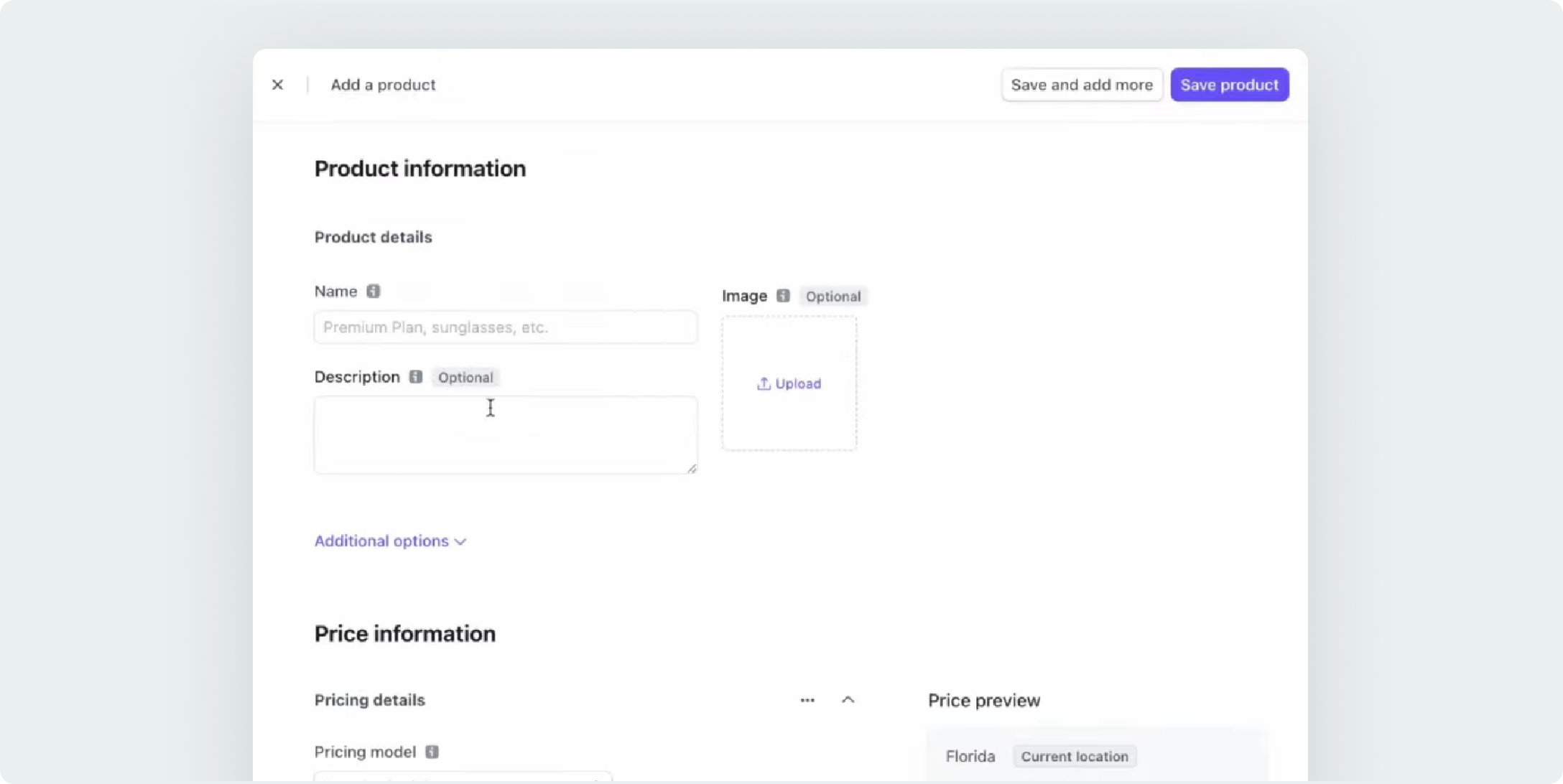Screen dimensions: 1563x784
Task: Open the Pricing model dropdown
Action: [x=463, y=777]
